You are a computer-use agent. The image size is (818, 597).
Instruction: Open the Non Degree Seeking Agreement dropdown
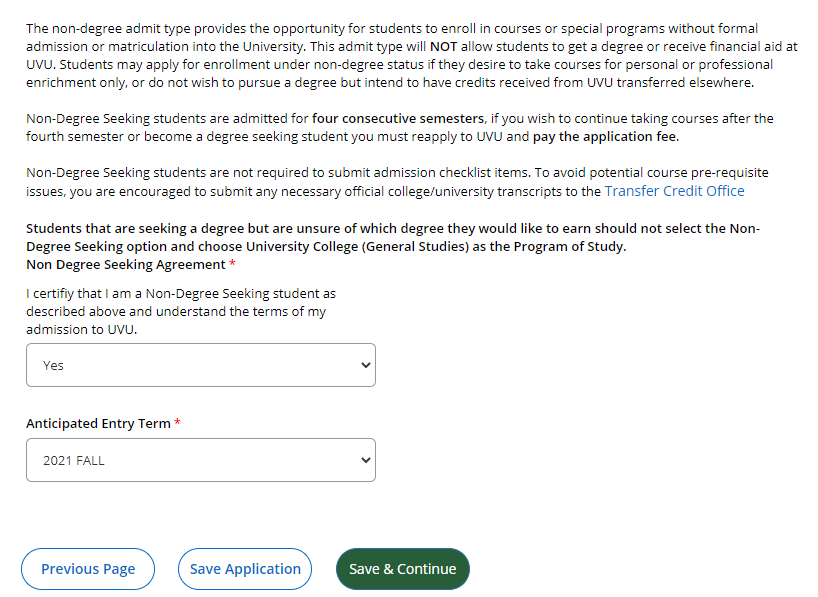tap(200, 365)
